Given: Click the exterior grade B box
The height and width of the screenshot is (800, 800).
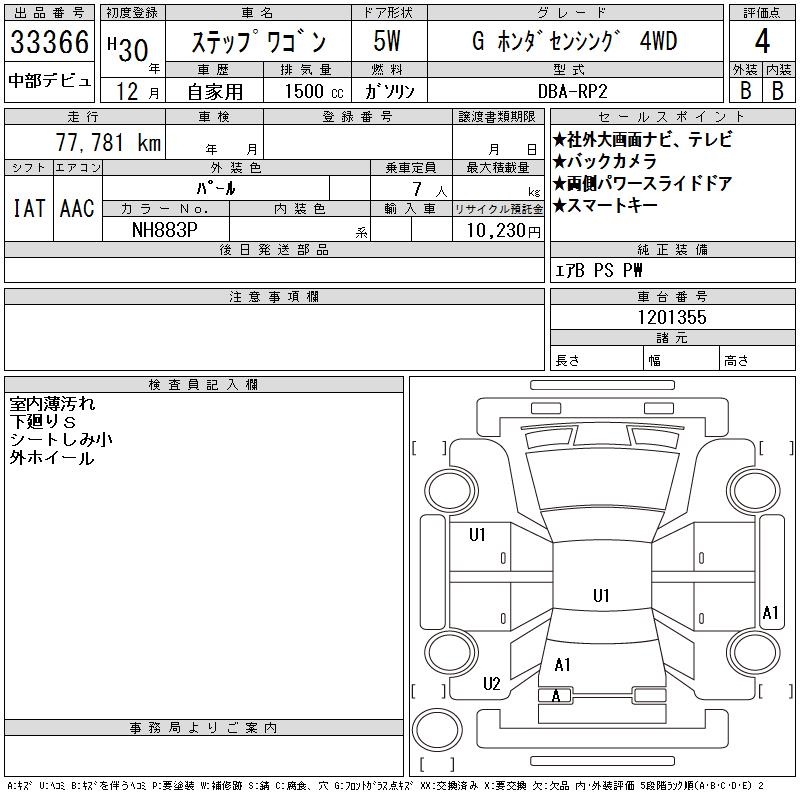Looking at the screenshot, I should [745, 90].
